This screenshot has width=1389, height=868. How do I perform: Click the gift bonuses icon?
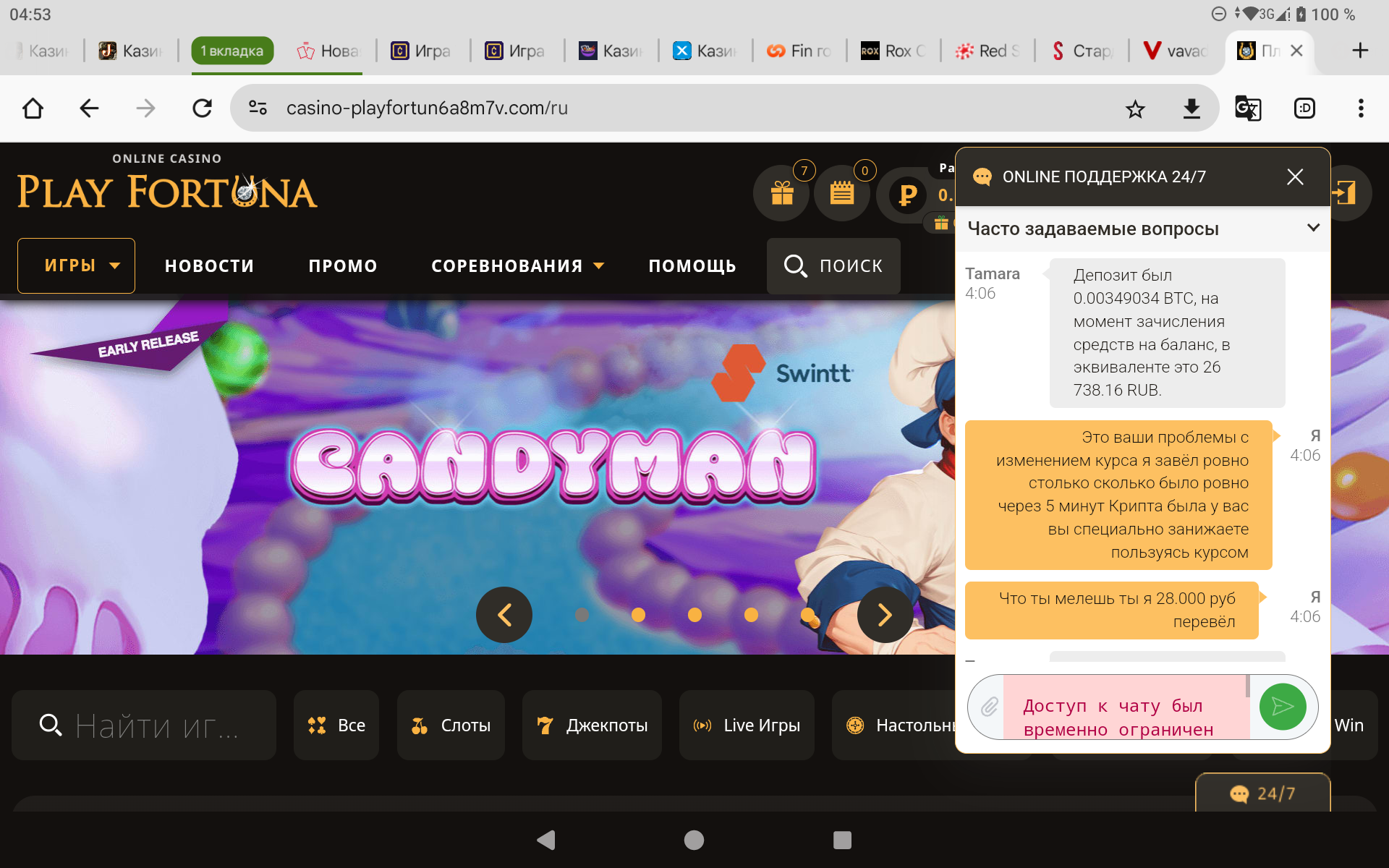781,193
